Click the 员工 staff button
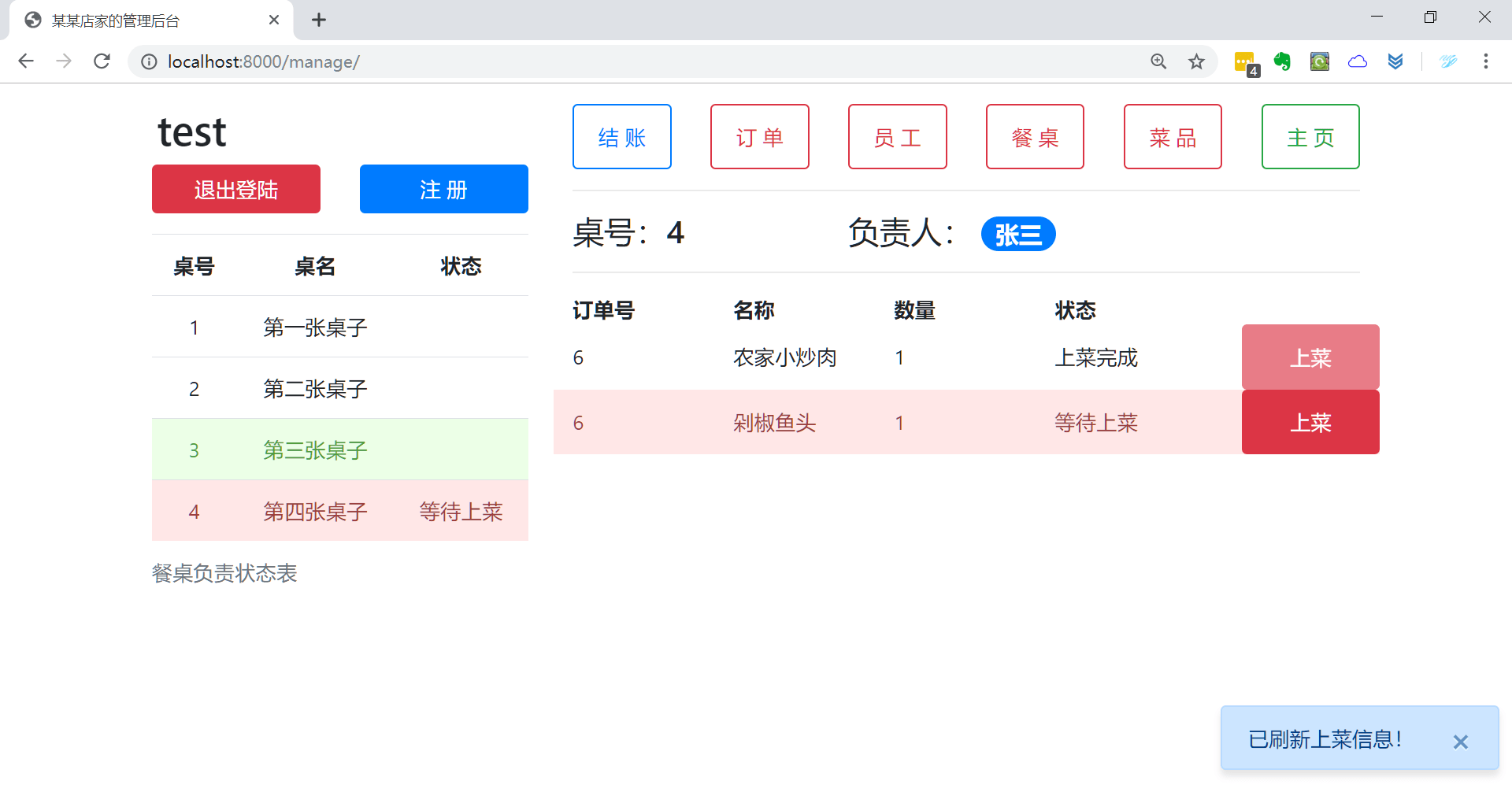The width and height of the screenshot is (1512, 803). [x=897, y=136]
